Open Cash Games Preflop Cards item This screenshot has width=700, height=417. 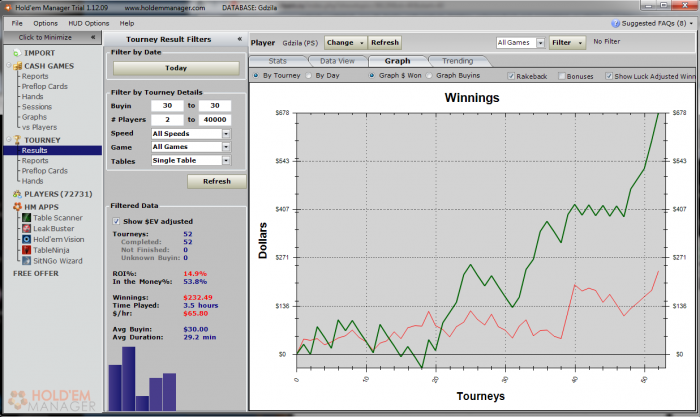[x=45, y=87]
